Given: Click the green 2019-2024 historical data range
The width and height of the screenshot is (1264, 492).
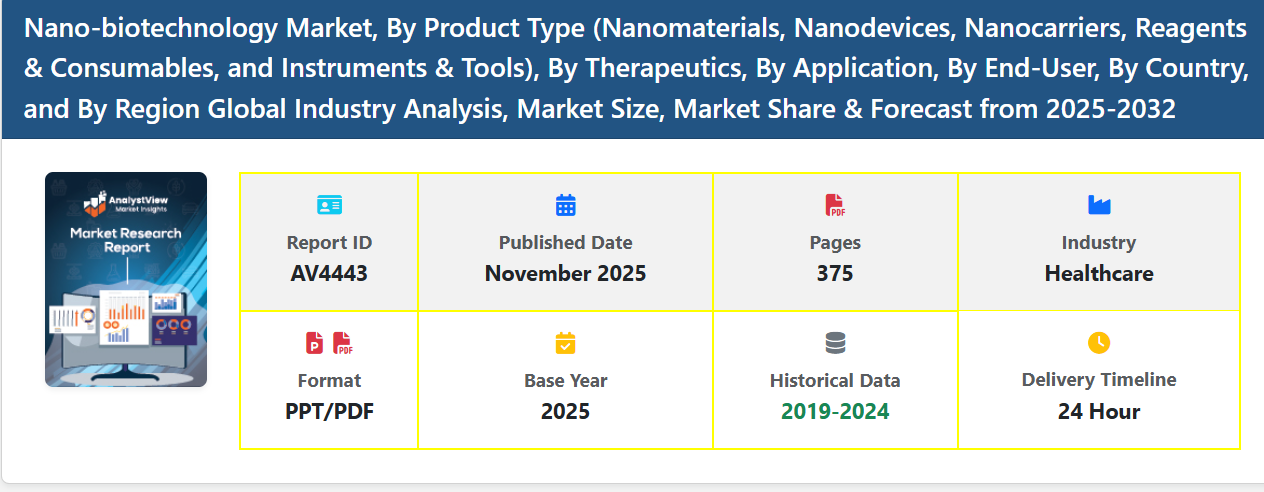Looking at the screenshot, I should pyautogui.click(x=835, y=411).
